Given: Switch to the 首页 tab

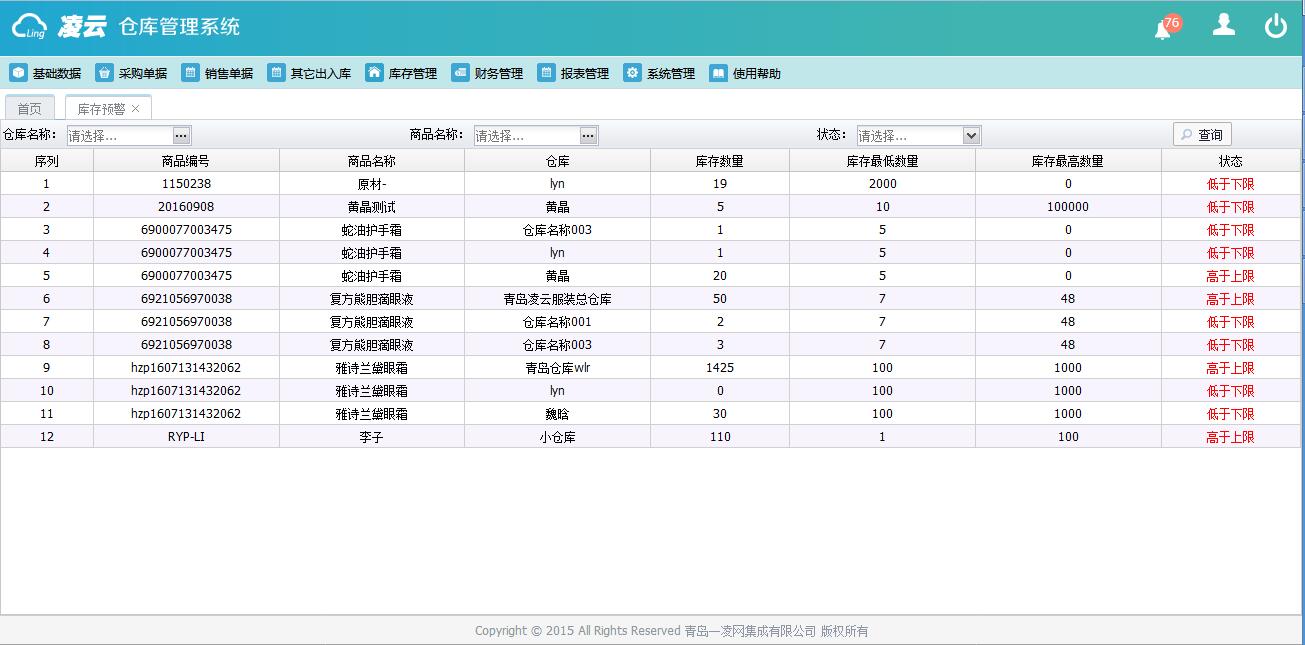Looking at the screenshot, I should pos(30,108).
